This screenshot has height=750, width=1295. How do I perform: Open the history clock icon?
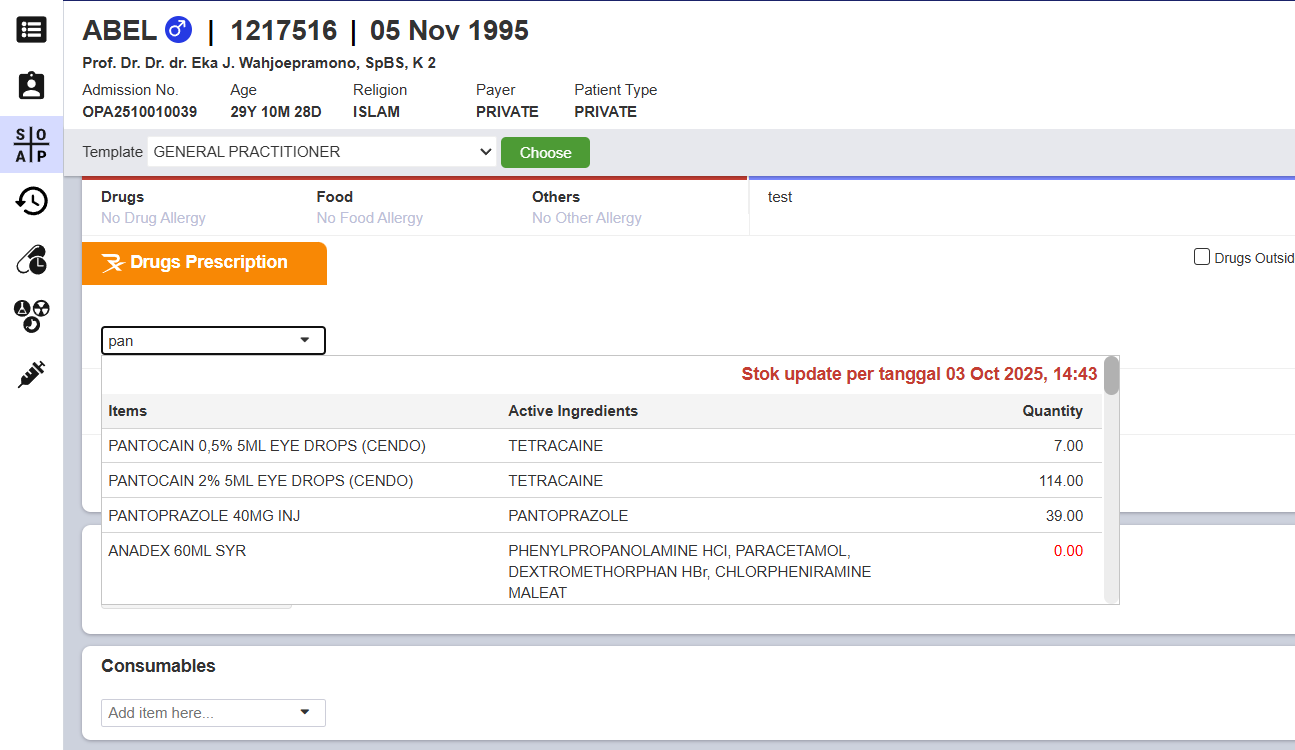click(x=31, y=202)
